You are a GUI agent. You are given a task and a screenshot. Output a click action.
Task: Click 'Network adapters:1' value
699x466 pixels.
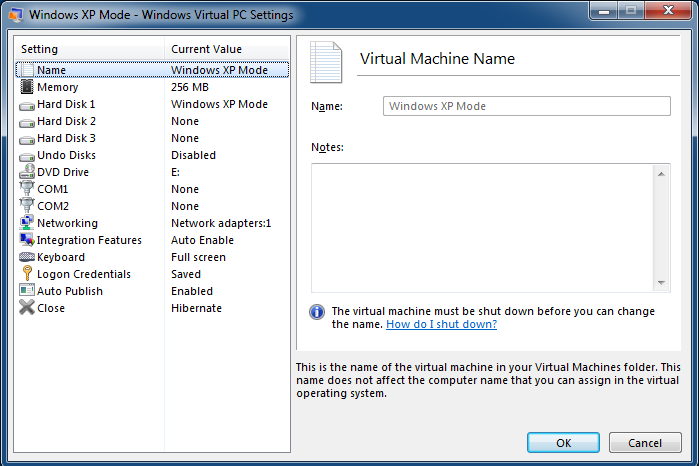(221, 223)
